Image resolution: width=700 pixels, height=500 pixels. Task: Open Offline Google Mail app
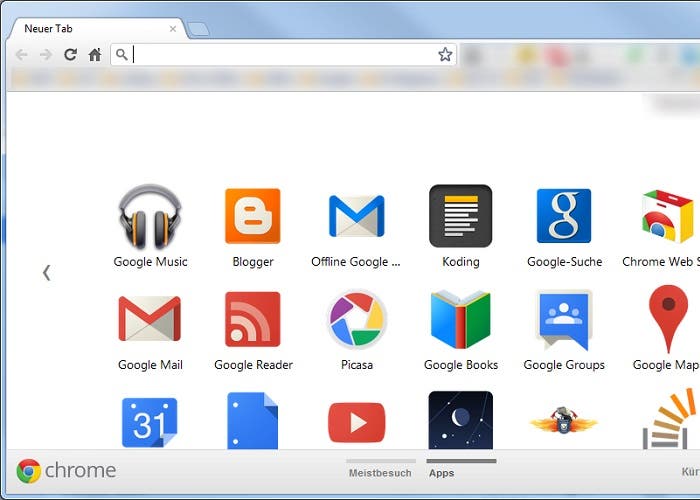click(356, 217)
